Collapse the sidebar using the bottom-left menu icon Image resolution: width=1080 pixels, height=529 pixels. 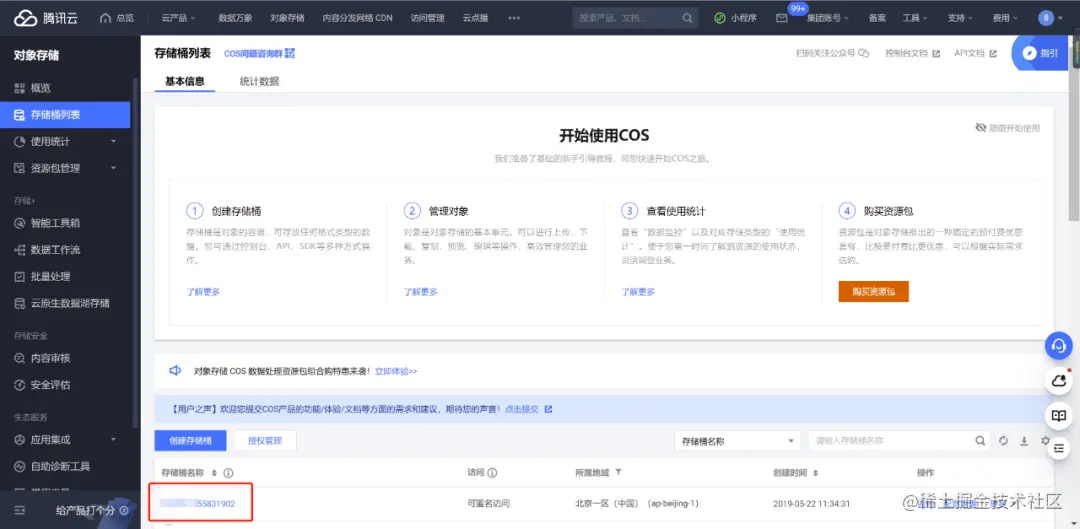19,510
